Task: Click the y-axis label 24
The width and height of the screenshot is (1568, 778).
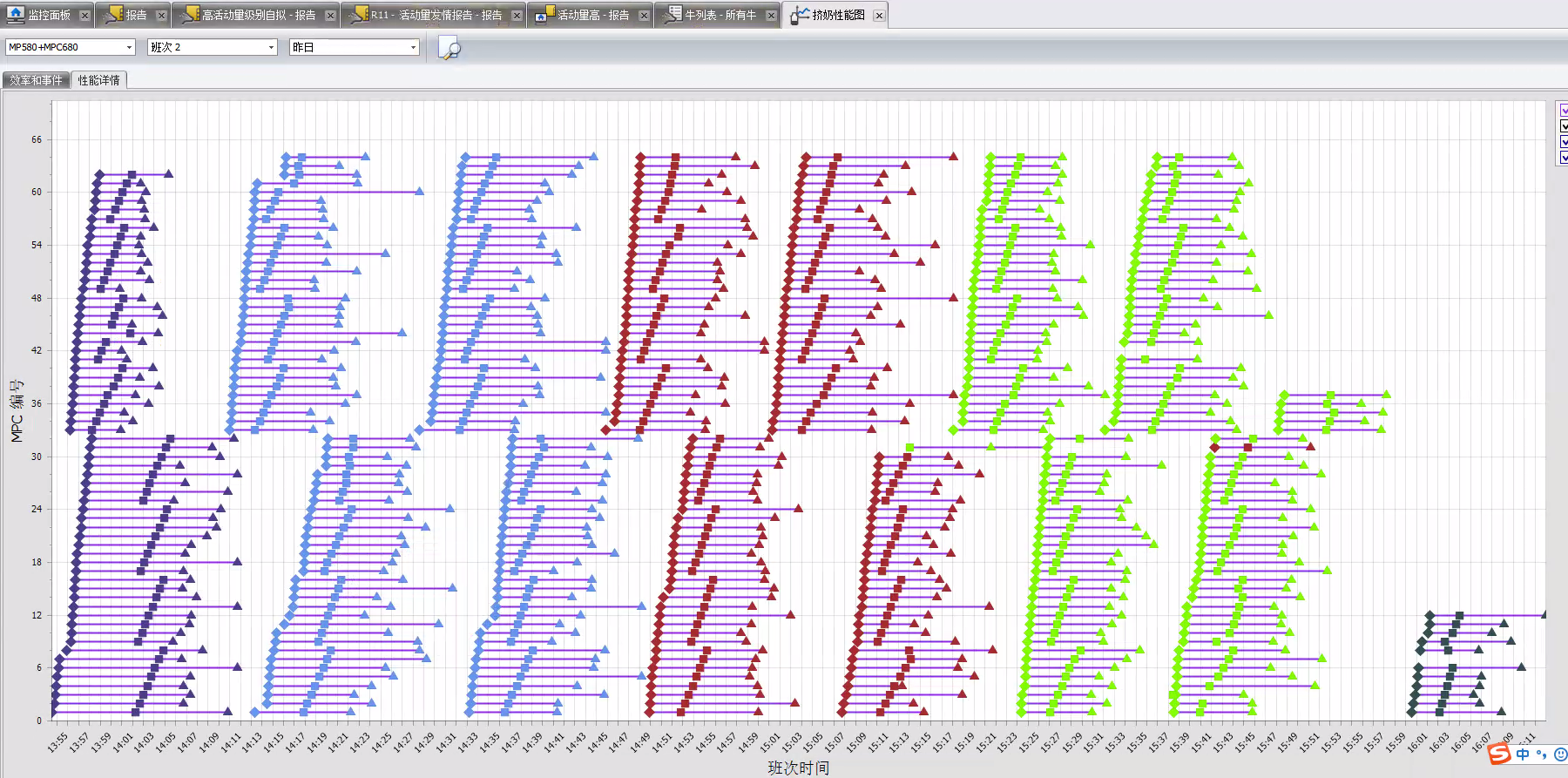Action: 37,509
